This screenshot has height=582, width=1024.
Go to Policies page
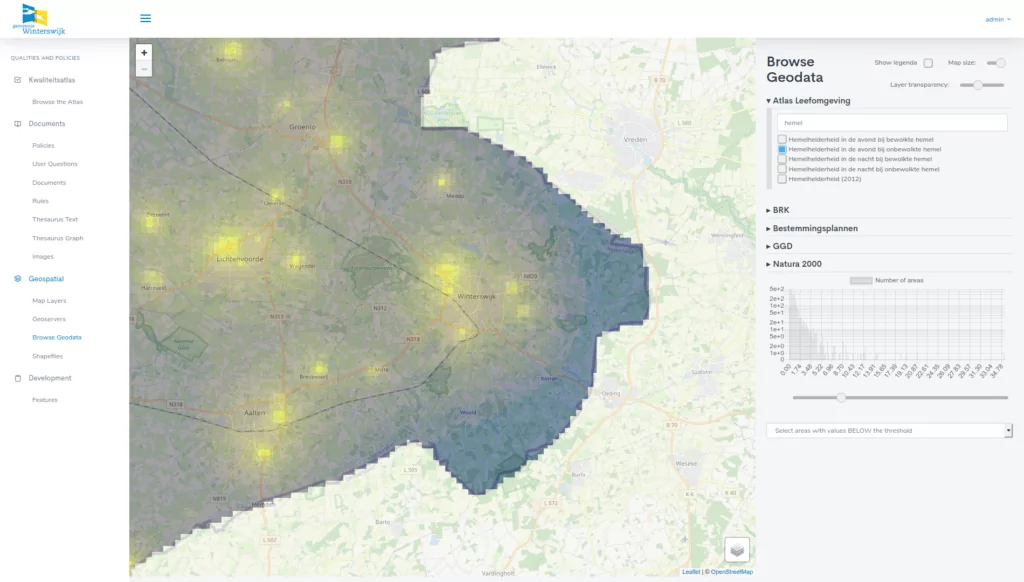(x=43, y=146)
